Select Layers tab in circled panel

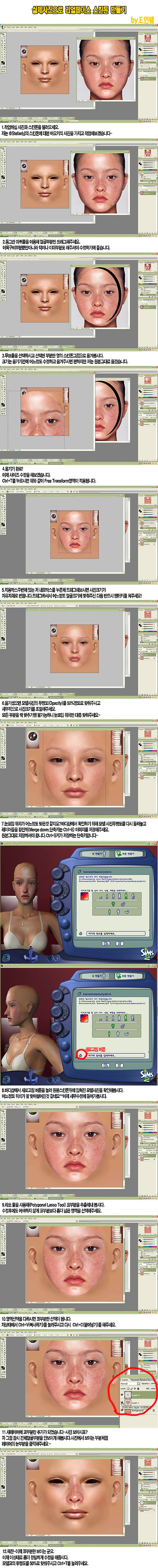coord(125,1380)
